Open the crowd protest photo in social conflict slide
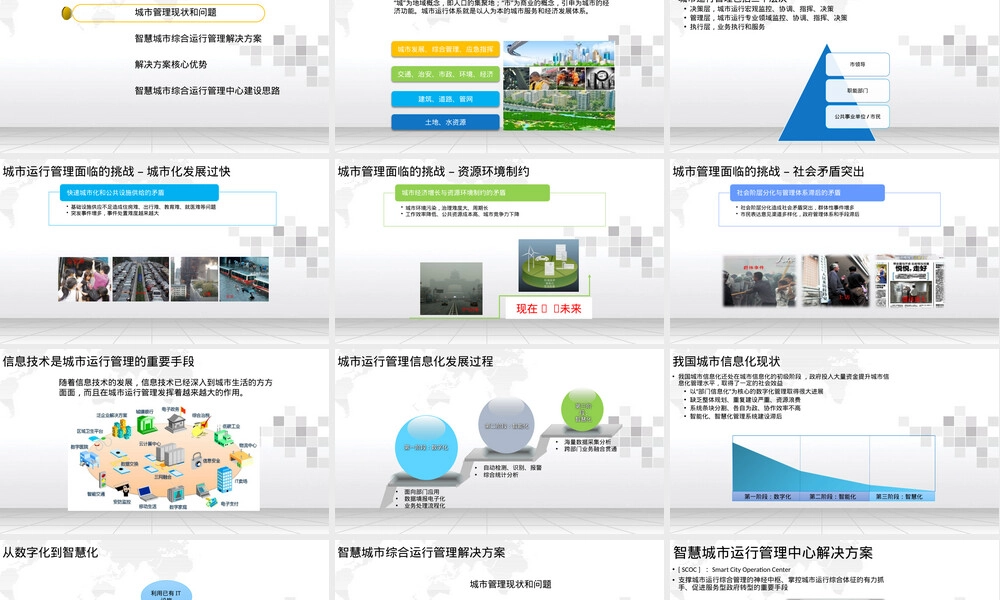The height and width of the screenshot is (600, 1000). click(760, 281)
